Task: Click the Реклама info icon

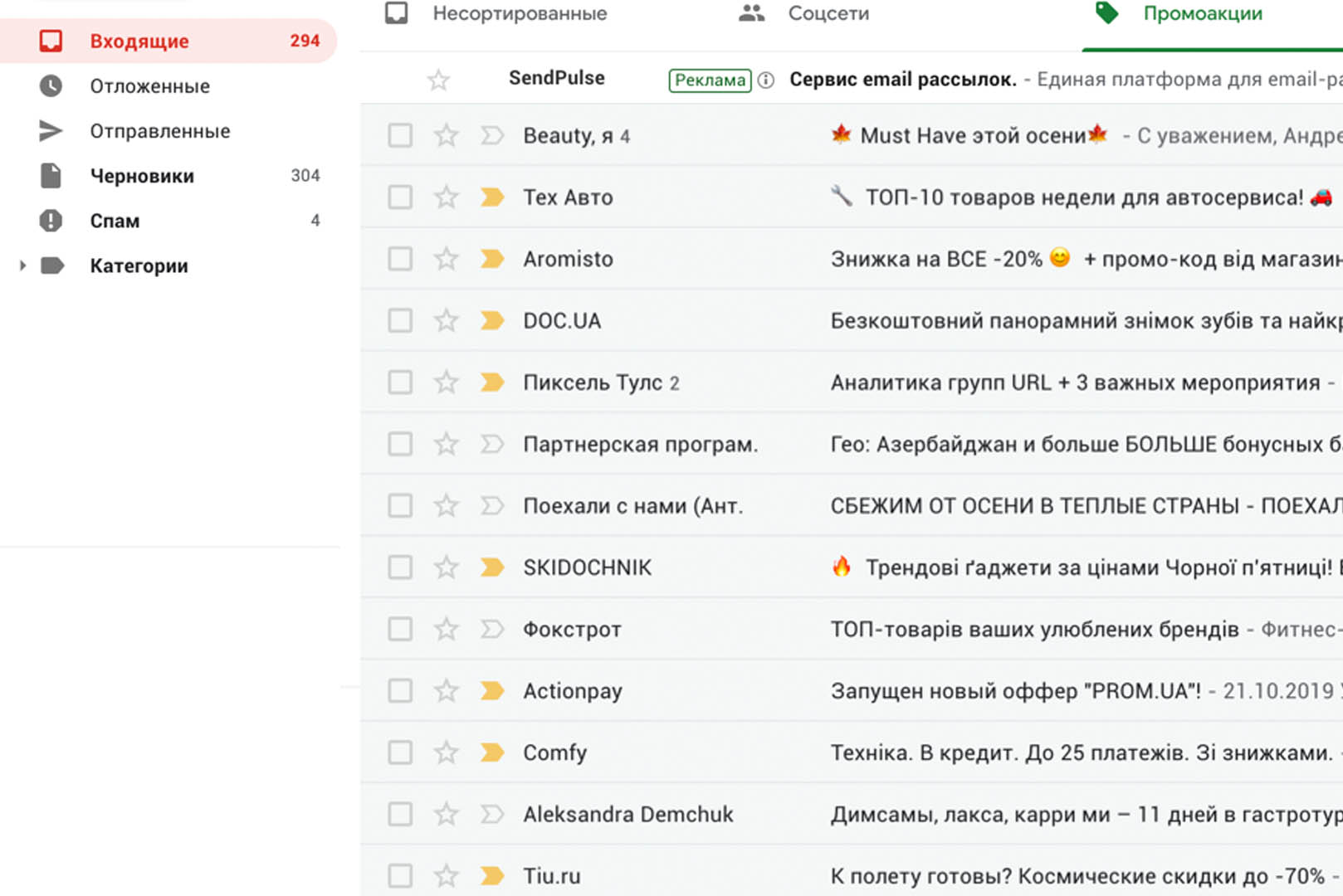Action: point(766,80)
